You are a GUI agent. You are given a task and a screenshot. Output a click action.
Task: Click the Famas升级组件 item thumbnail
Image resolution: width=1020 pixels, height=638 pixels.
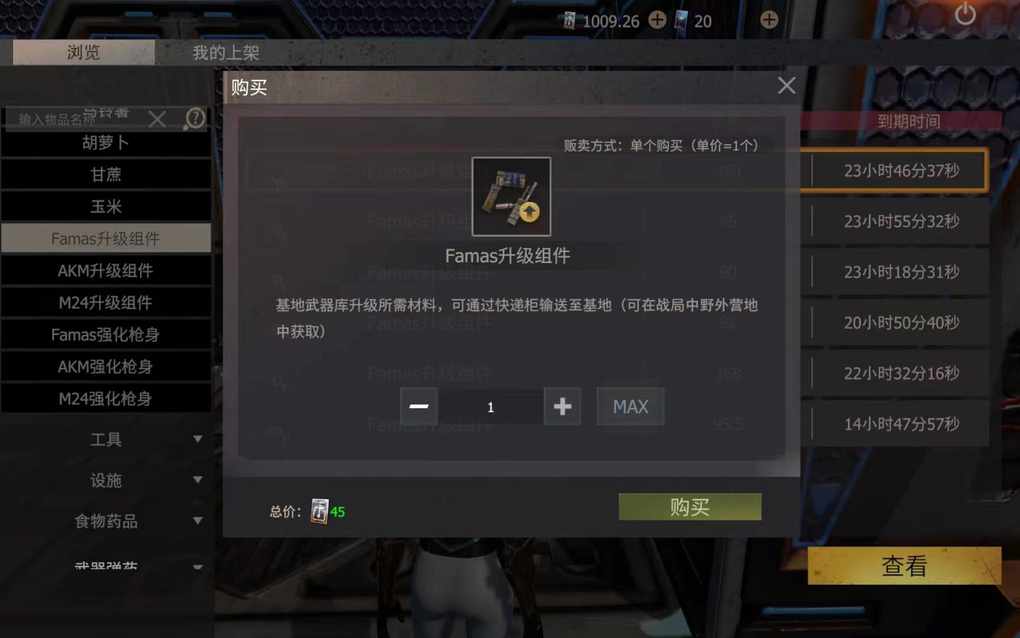coord(511,196)
